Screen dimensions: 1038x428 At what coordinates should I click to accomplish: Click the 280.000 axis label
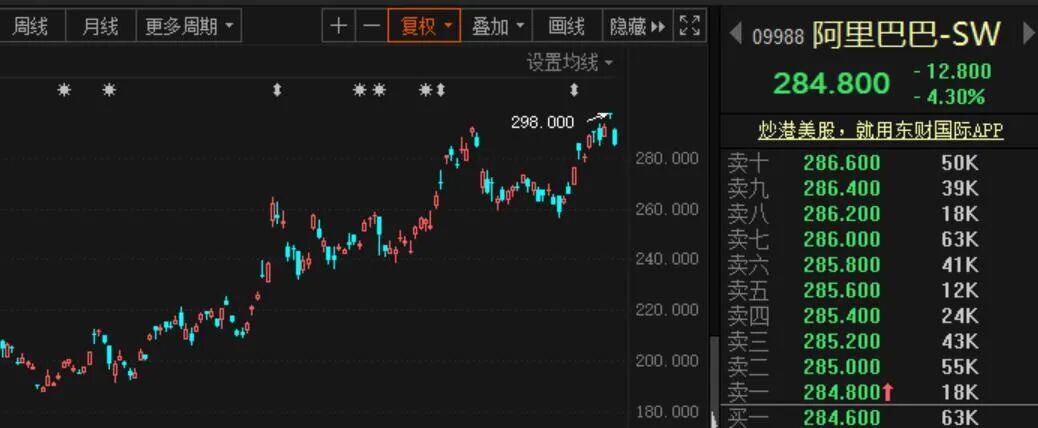click(667, 158)
